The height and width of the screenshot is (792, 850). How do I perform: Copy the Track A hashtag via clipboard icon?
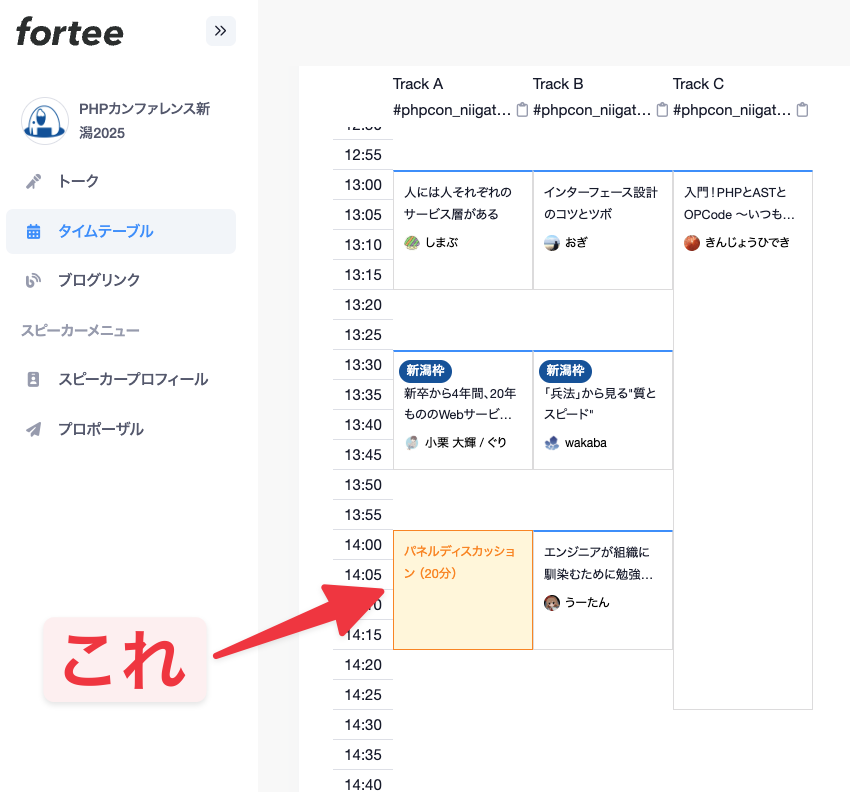click(x=522, y=110)
